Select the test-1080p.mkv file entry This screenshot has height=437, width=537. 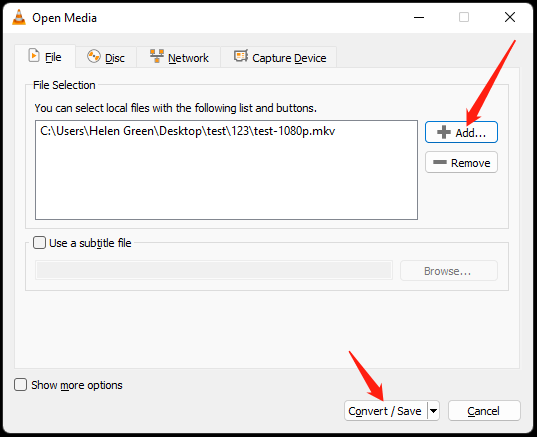point(188,131)
